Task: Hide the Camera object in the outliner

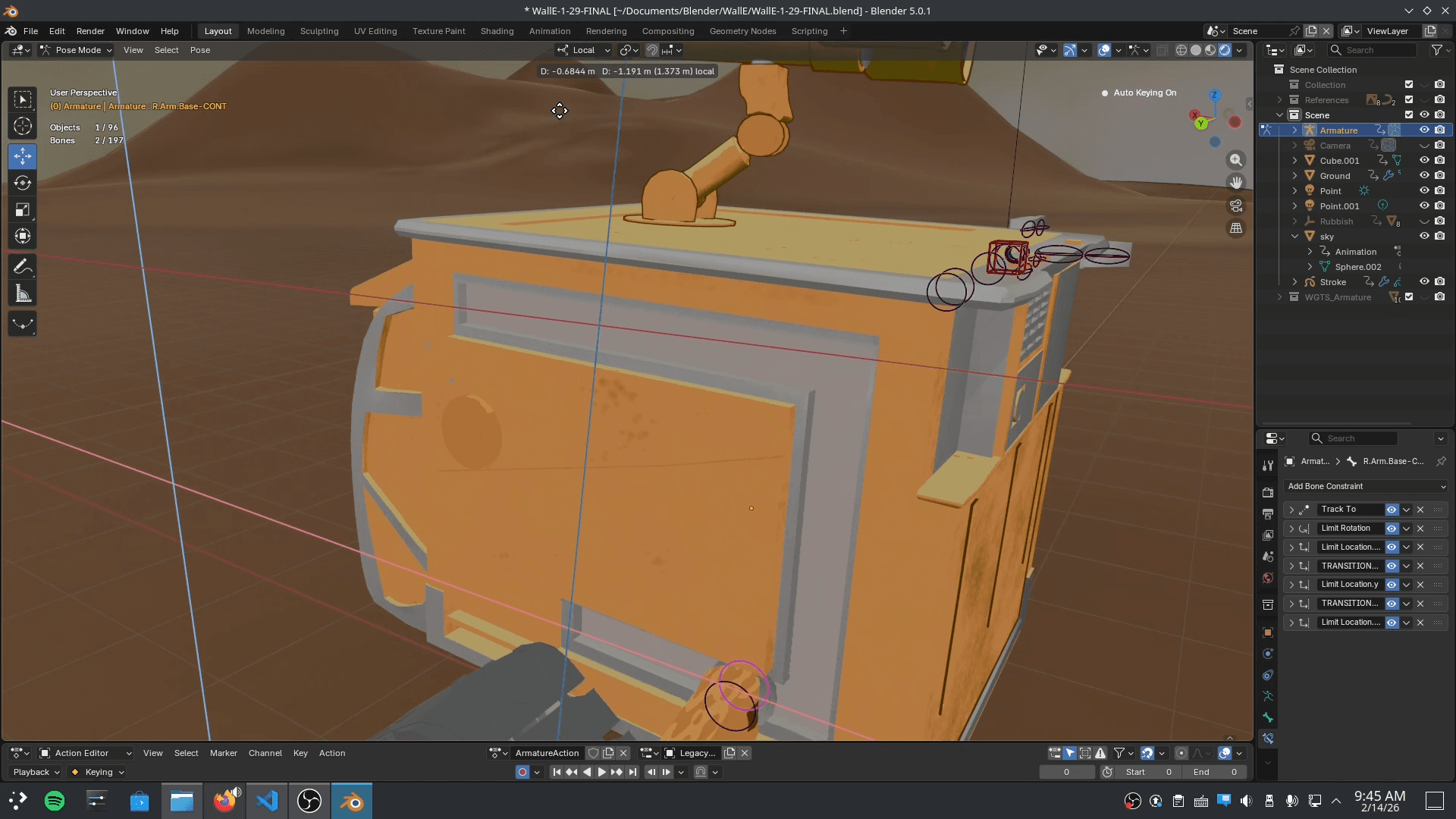Action: click(1424, 145)
